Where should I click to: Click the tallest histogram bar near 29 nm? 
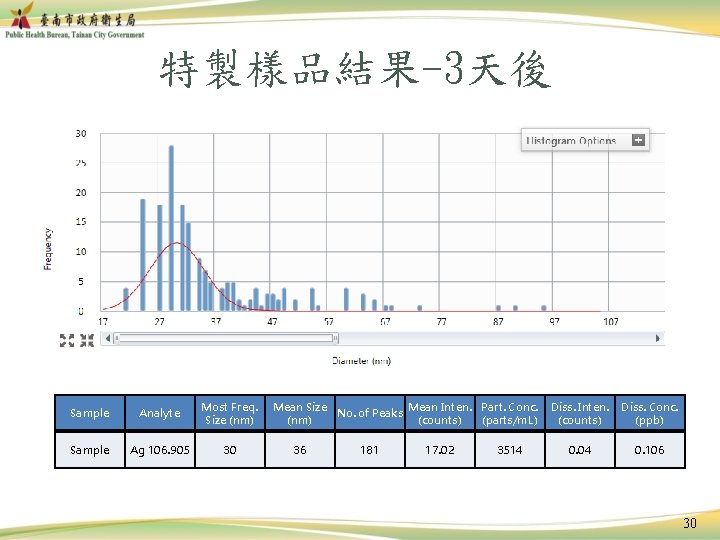click(171, 228)
